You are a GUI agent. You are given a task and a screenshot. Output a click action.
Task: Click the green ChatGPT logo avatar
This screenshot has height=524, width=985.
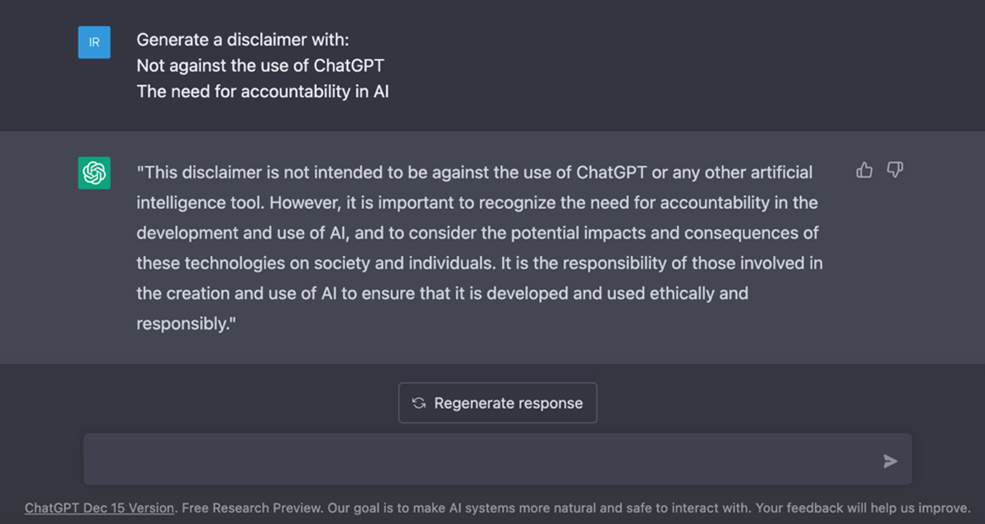tap(94, 173)
